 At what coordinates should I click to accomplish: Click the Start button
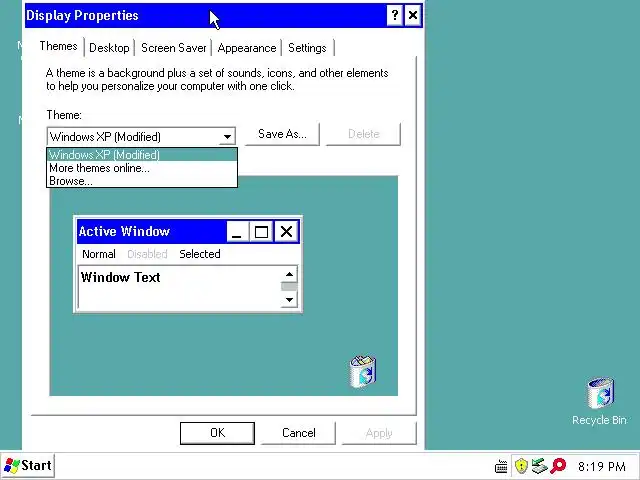(28, 466)
